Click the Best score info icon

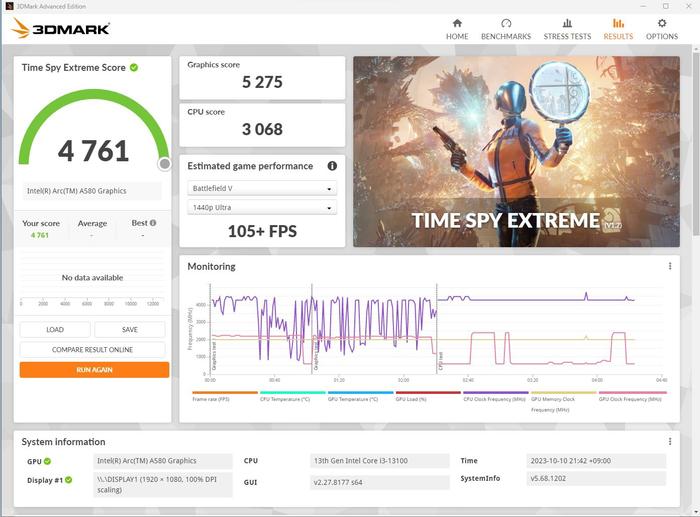tap(153, 223)
